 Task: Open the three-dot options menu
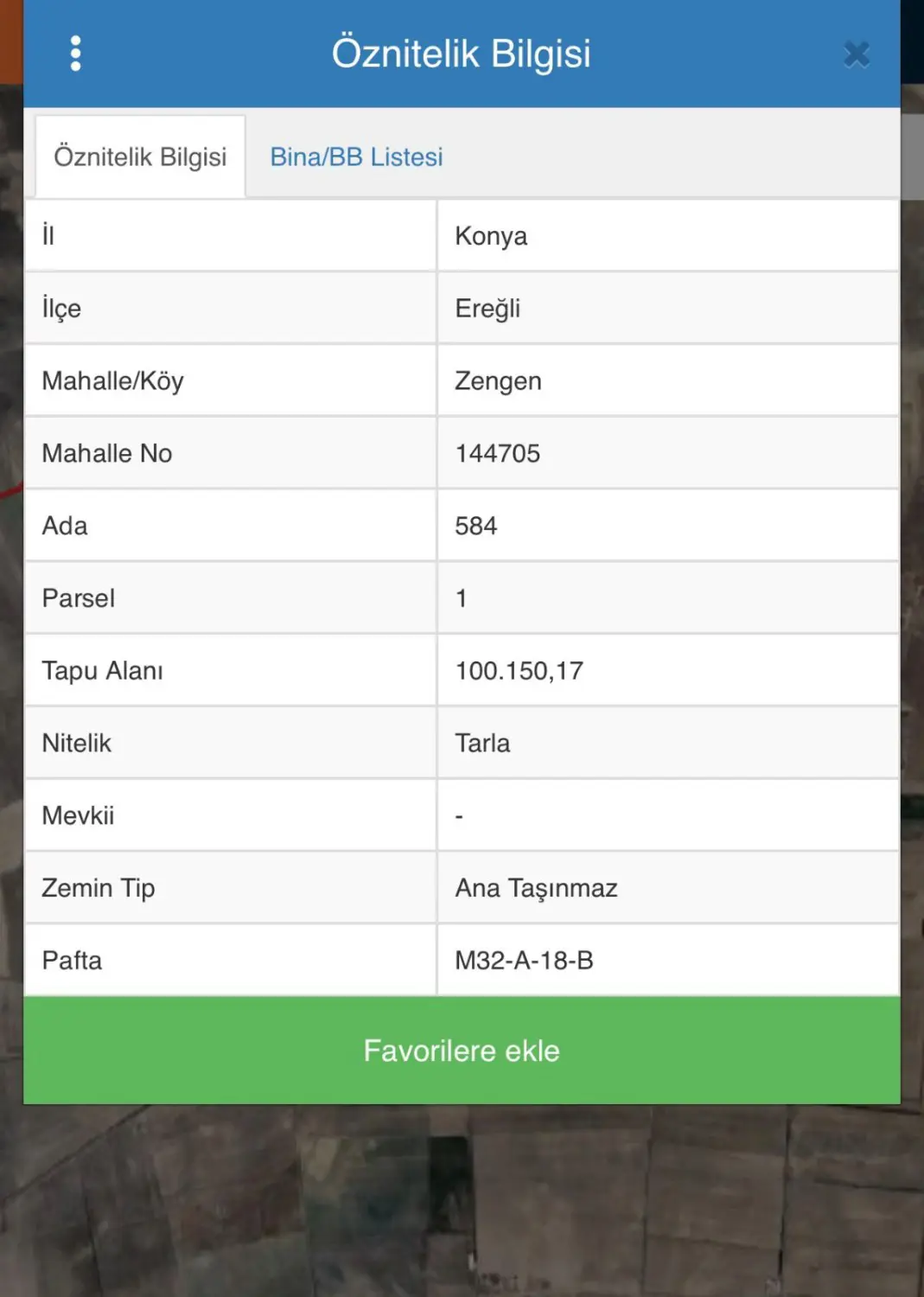coord(75,54)
